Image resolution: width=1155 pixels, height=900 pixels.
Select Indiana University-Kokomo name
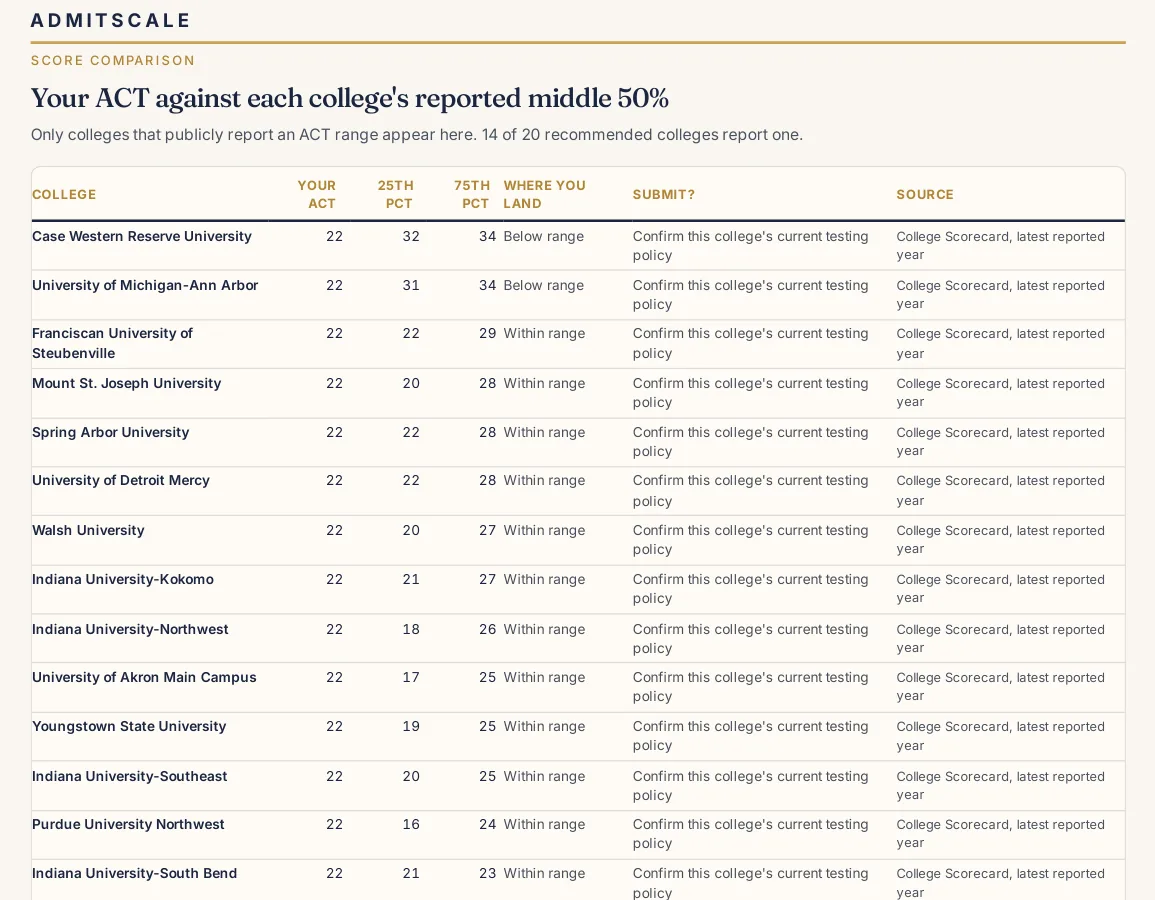(122, 580)
